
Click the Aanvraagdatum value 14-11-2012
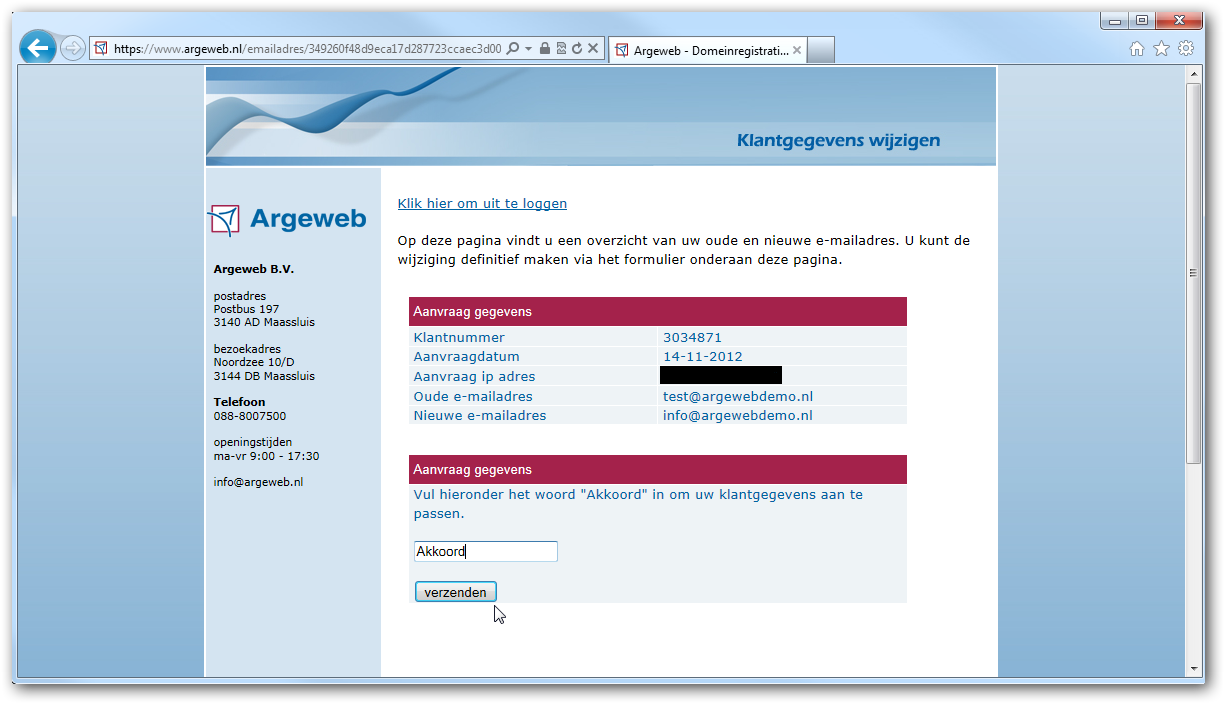click(703, 357)
